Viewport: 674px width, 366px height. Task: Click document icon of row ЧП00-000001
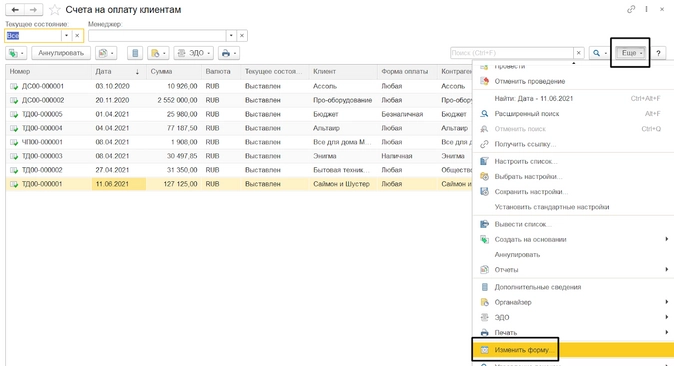[14, 142]
